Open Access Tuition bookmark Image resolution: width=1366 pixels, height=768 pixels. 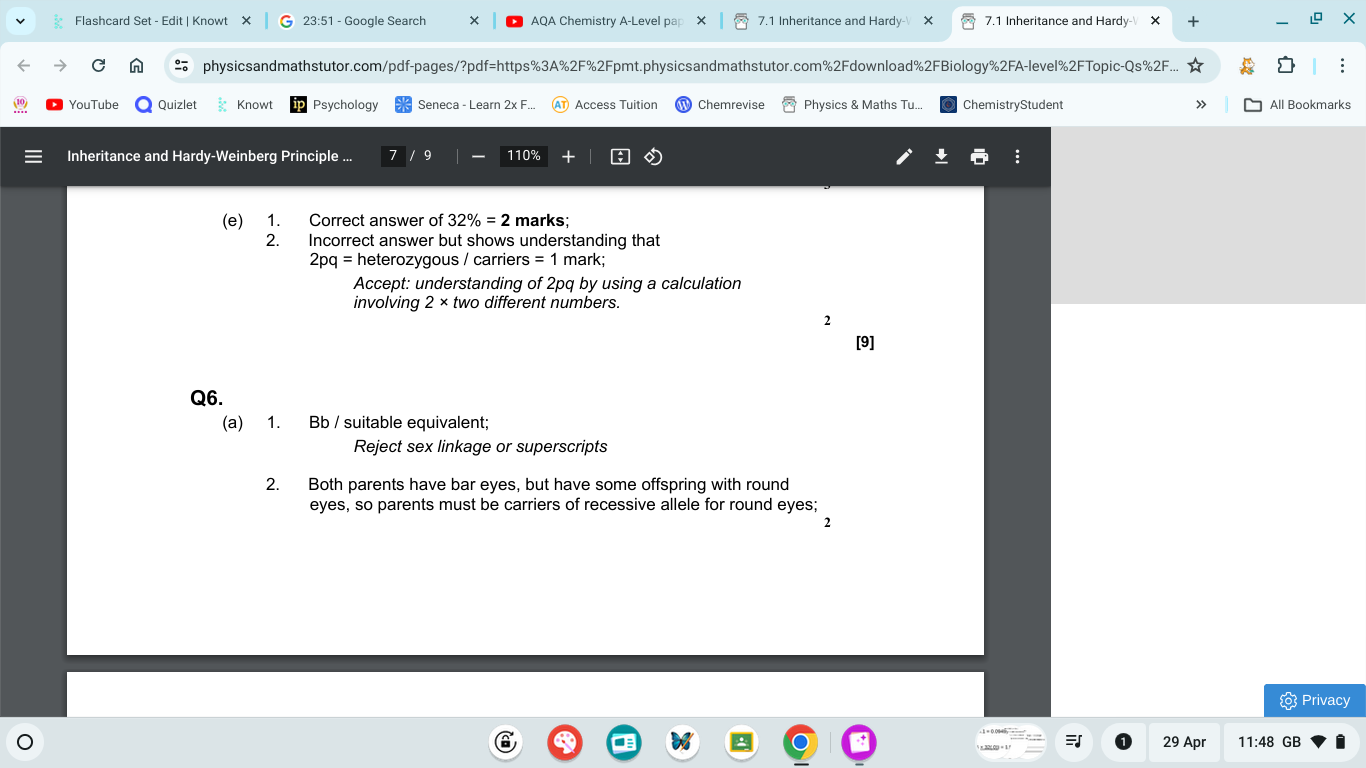point(605,104)
